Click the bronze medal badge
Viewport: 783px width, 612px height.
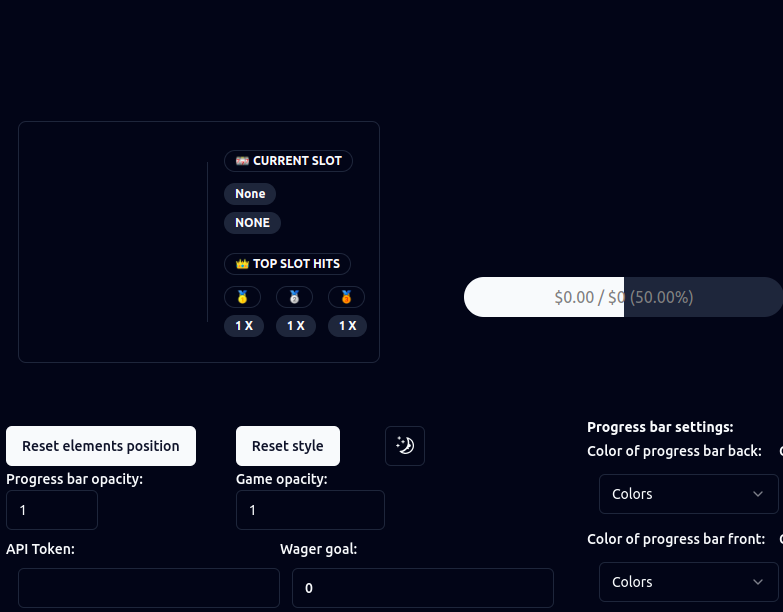[346, 297]
